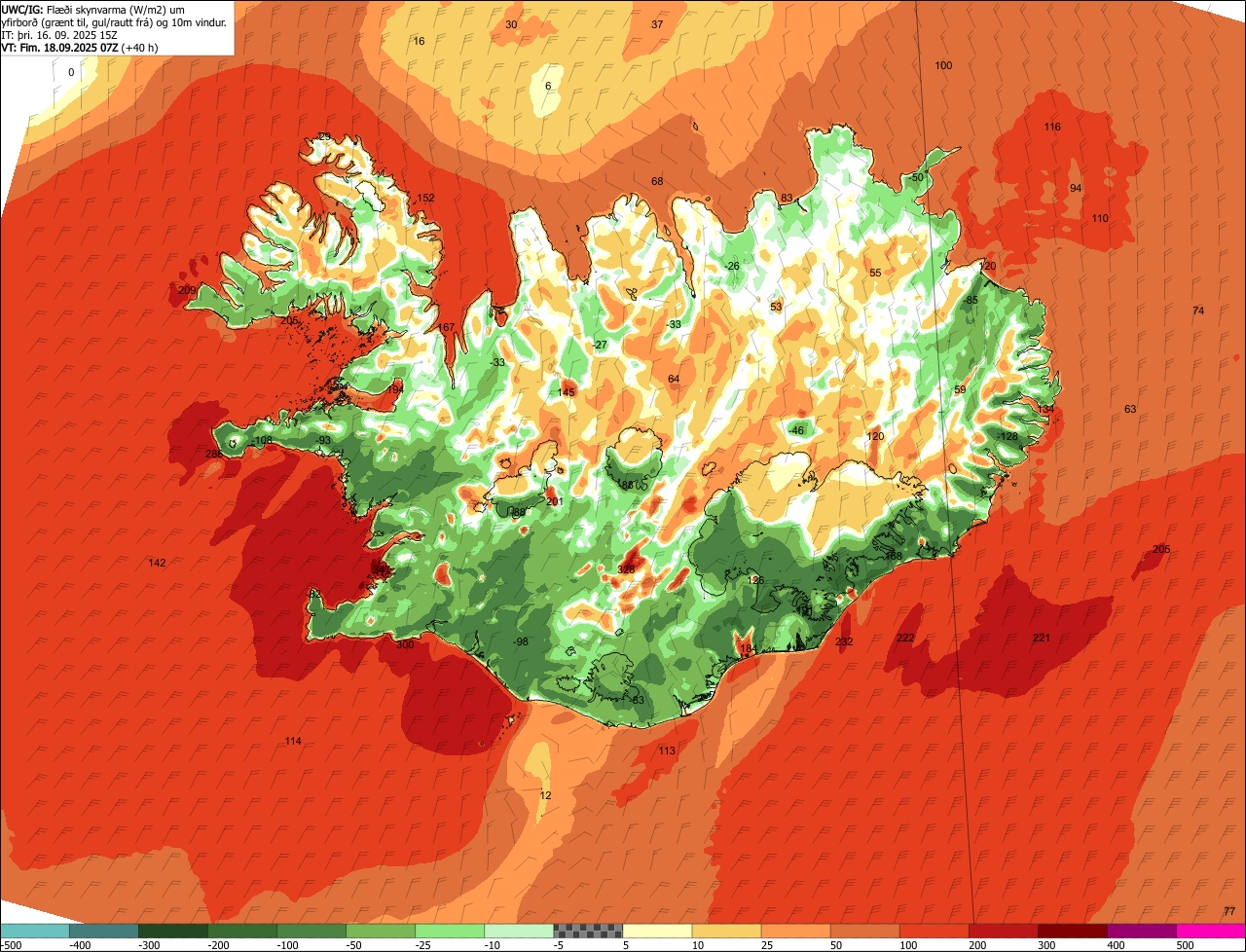Click the magenta above-500 legend swatch
This screenshot has width=1246, height=952.
coord(1210,931)
